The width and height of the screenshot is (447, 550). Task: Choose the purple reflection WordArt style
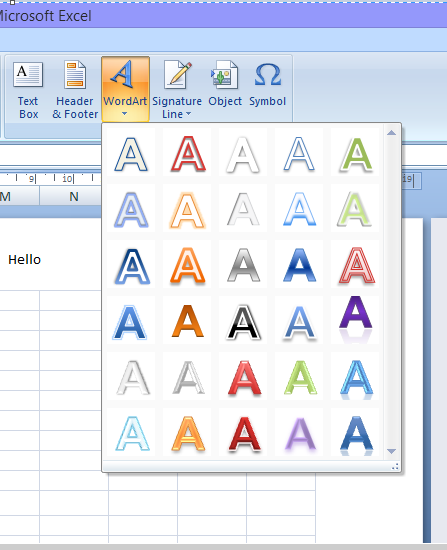(355, 321)
